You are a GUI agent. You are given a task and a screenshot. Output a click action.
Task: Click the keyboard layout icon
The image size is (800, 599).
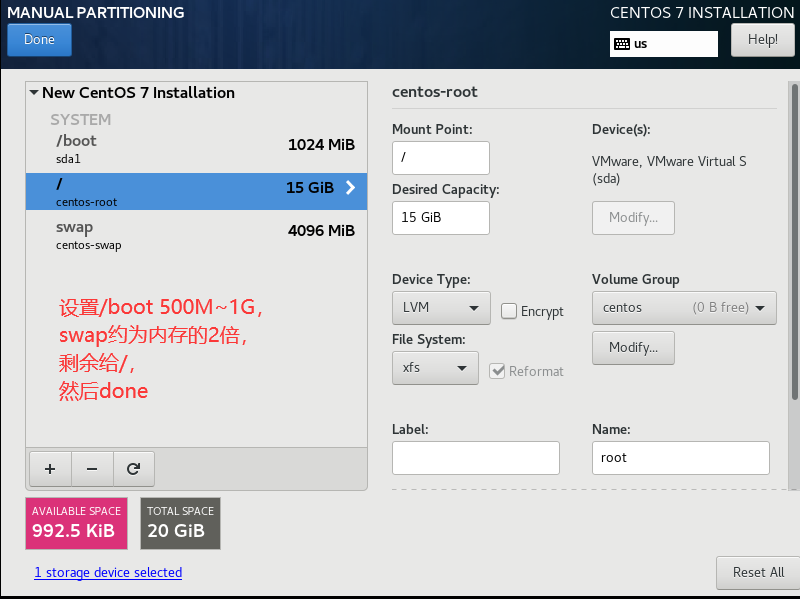(622, 44)
